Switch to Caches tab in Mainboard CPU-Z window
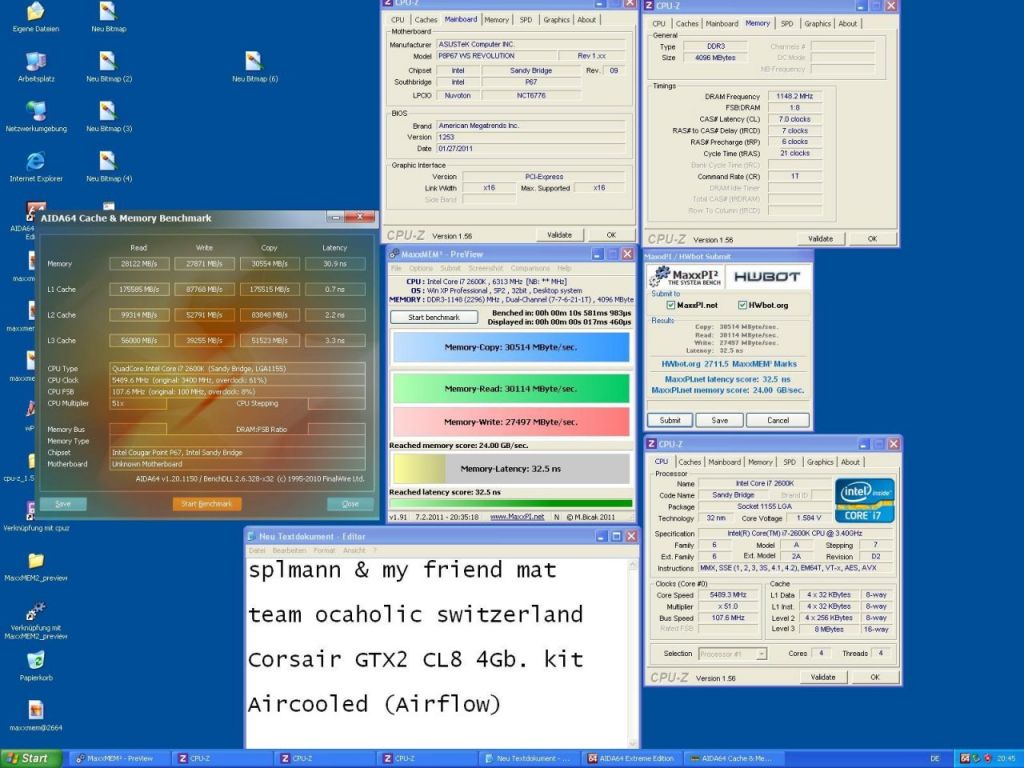 point(425,20)
